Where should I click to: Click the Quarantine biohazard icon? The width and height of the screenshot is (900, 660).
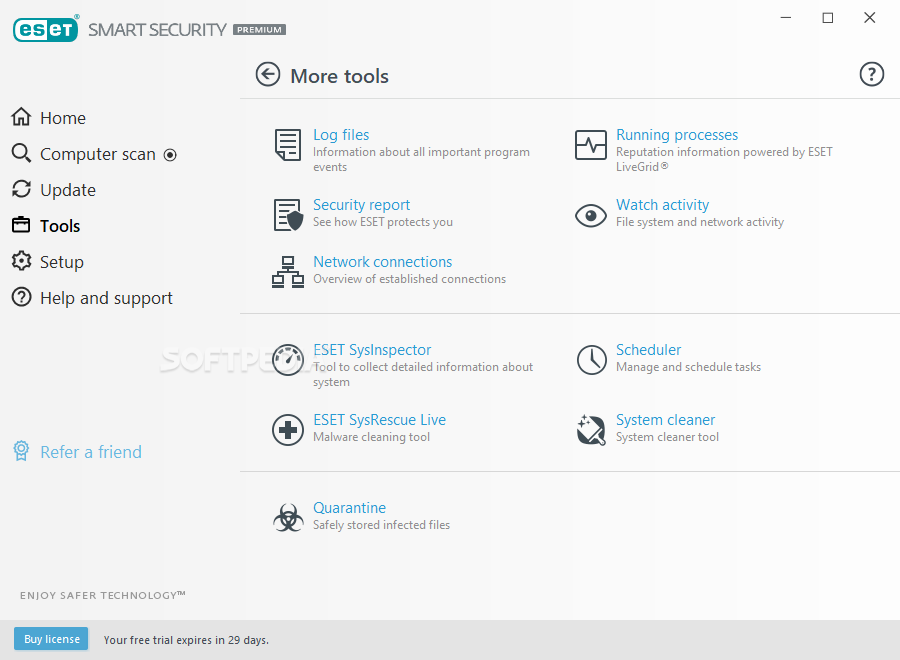[x=288, y=518]
